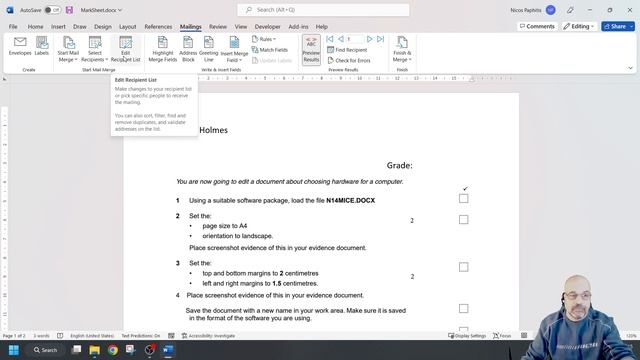The width and height of the screenshot is (640, 360).
Task: Open the File tab
Action: pos(13,27)
